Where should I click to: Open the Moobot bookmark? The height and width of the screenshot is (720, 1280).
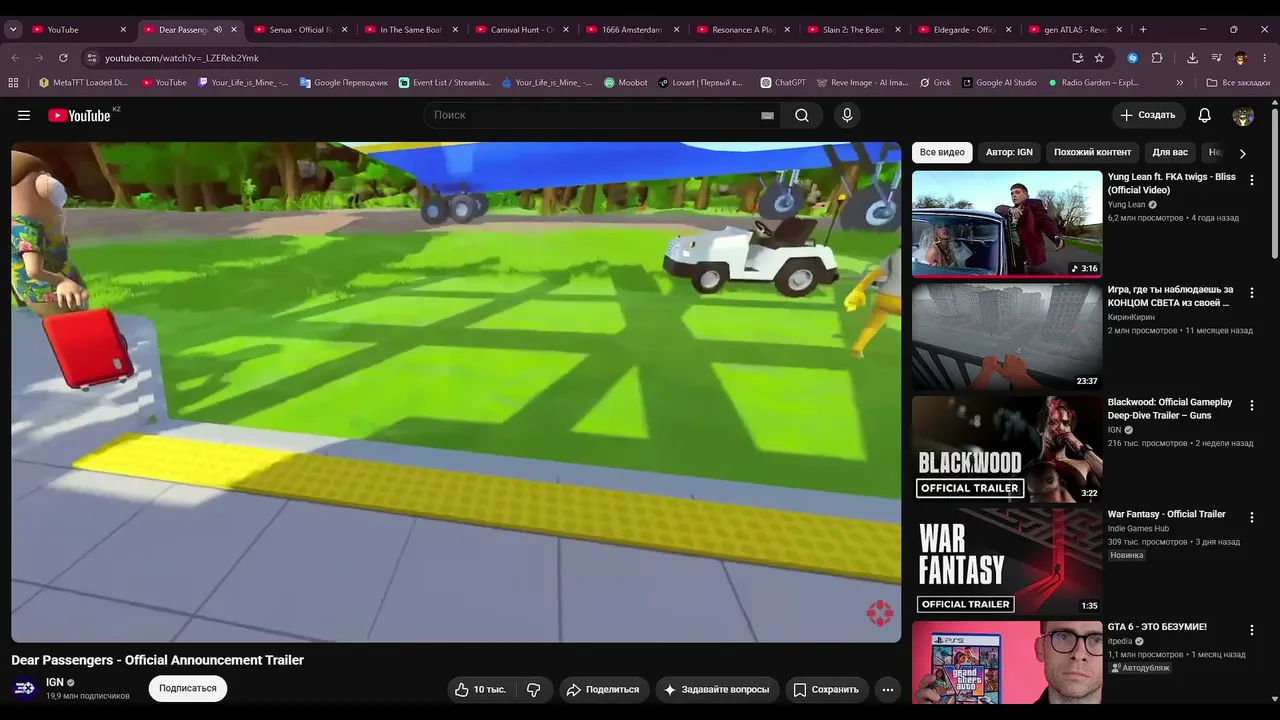coord(626,83)
